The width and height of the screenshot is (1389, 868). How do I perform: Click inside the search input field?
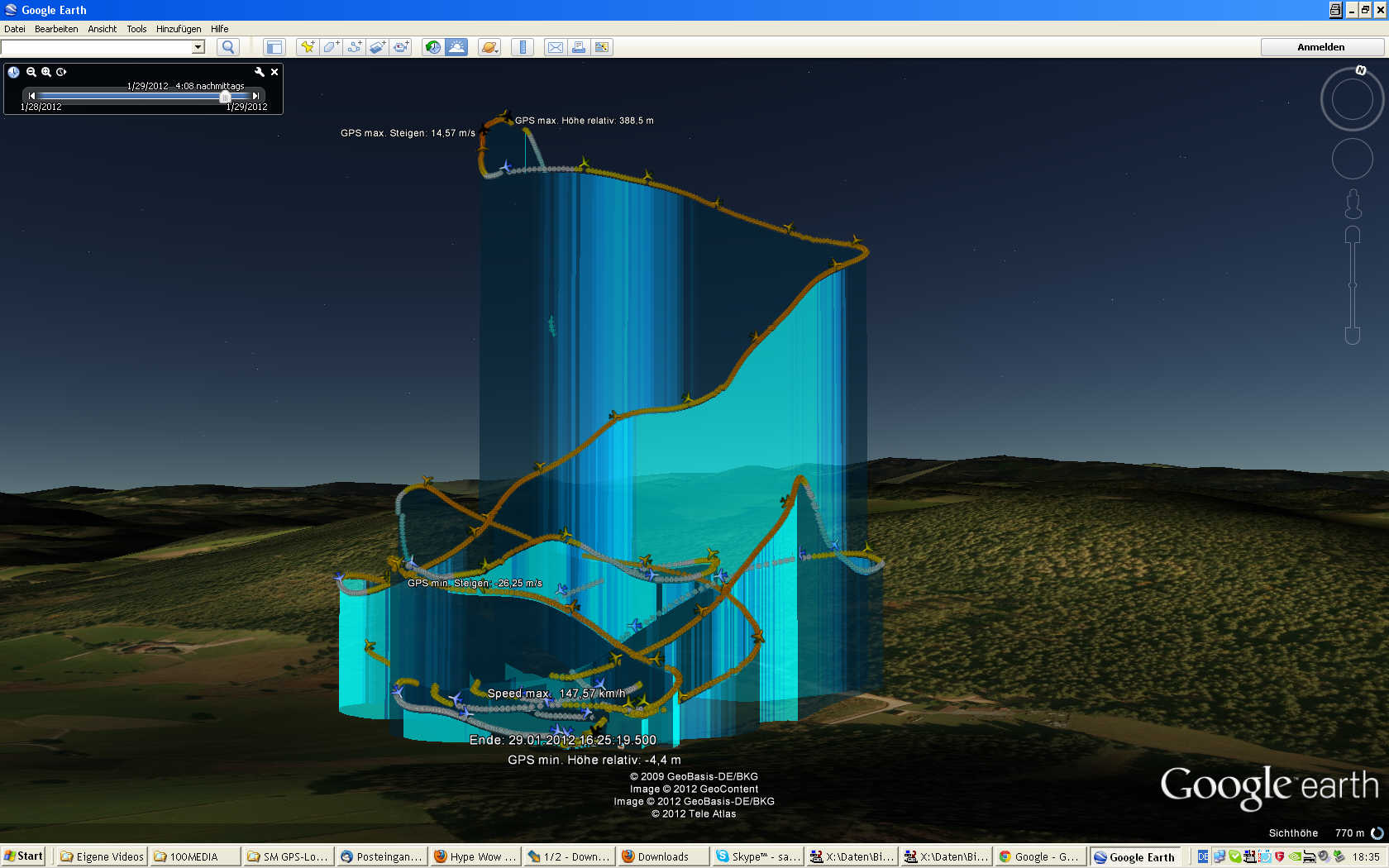pyautogui.click(x=96, y=47)
